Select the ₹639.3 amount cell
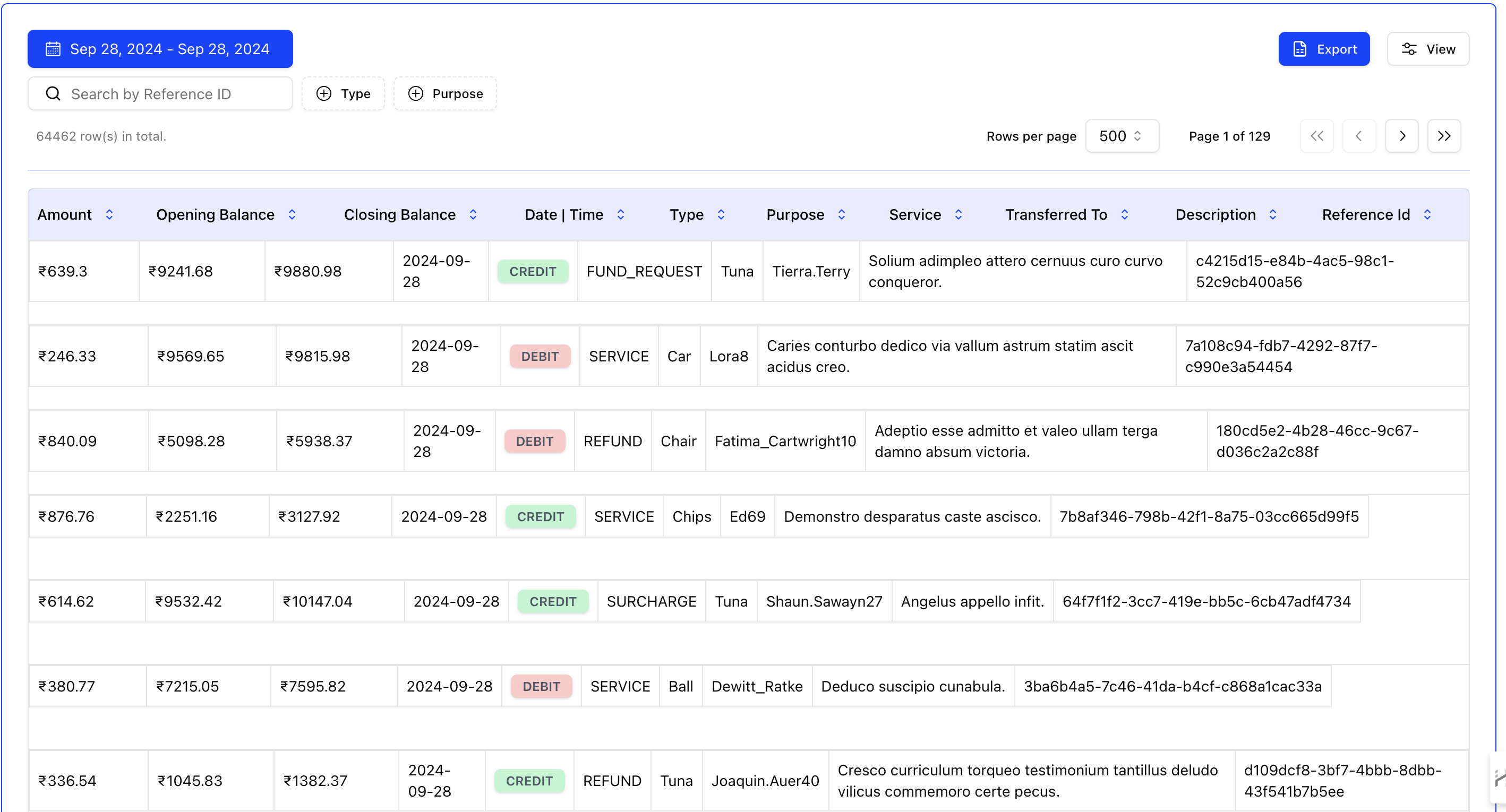This screenshot has width=1506, height=812. (x=83, y=272)
